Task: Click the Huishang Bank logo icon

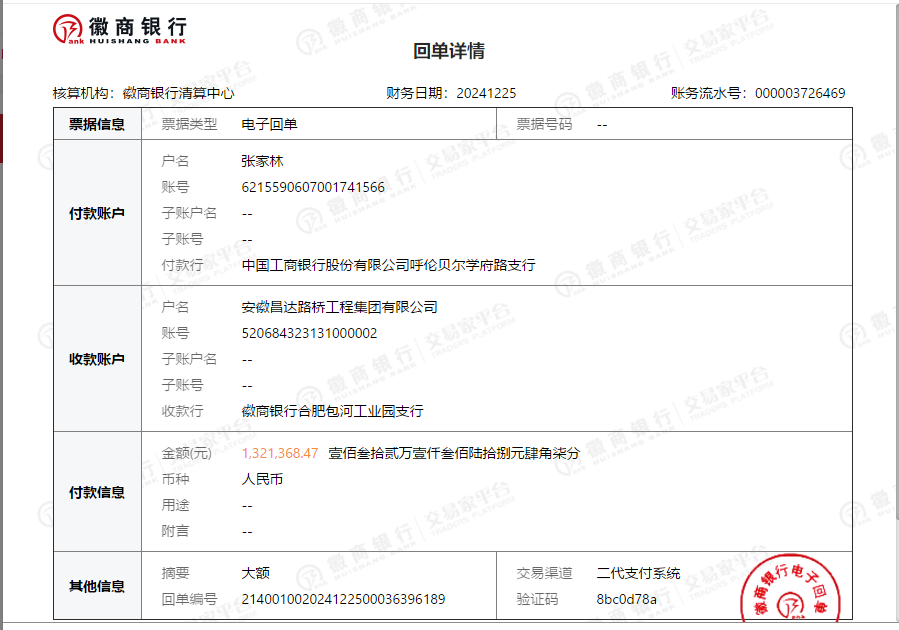Action: pos(68,30)
